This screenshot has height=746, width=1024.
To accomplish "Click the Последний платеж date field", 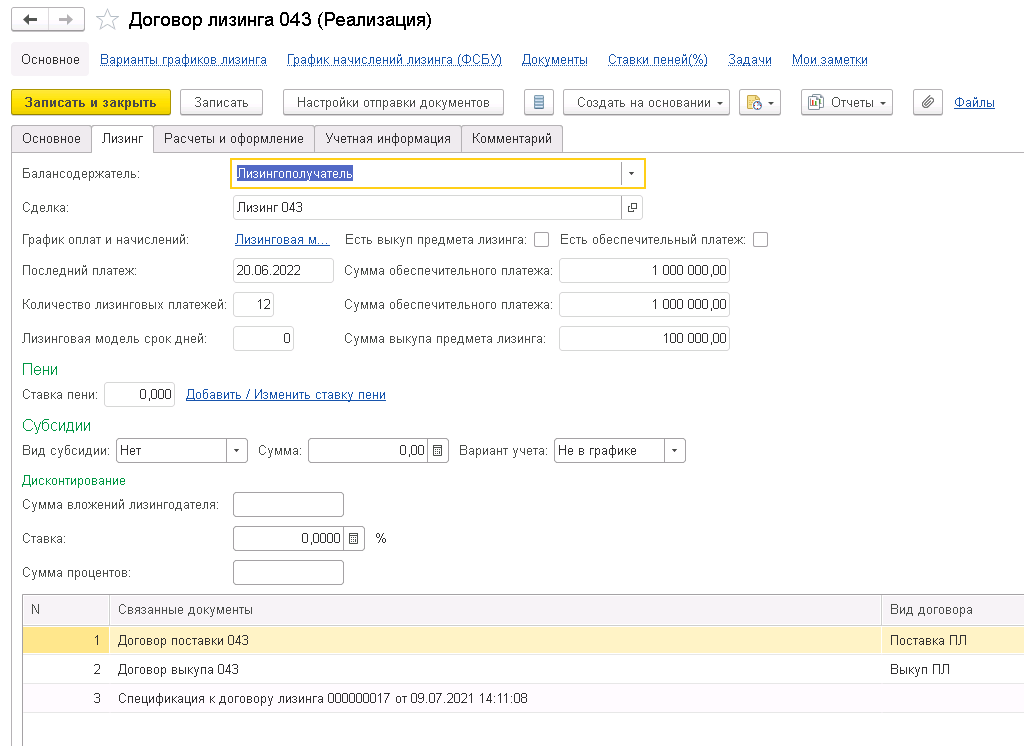I will pyautogui.click(x=282, y=271).
